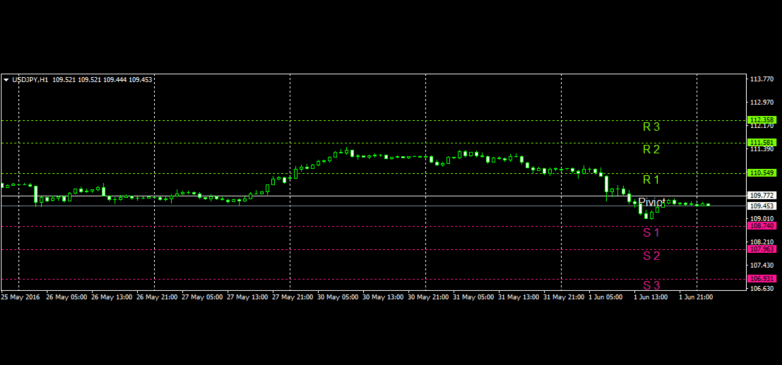Click the 26 May 21:00 time label
This screenshot has height=365, width=782.
point(157,297)
